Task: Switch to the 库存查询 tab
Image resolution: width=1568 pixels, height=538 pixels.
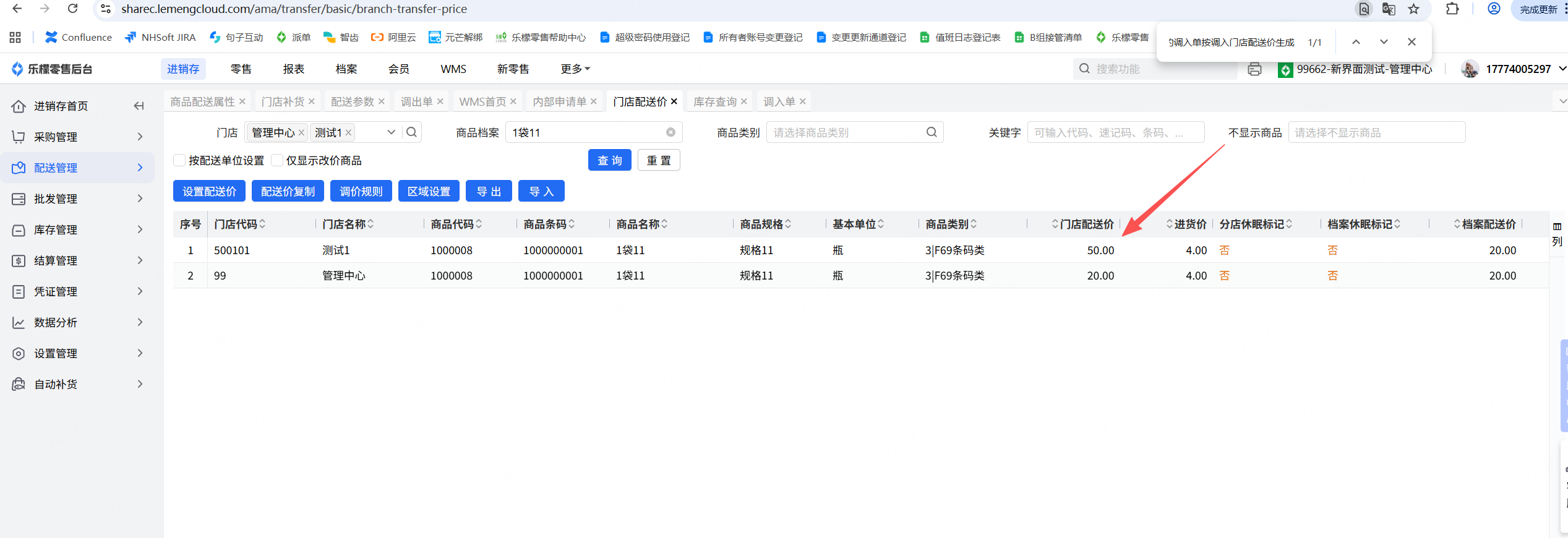Action: 715,101
